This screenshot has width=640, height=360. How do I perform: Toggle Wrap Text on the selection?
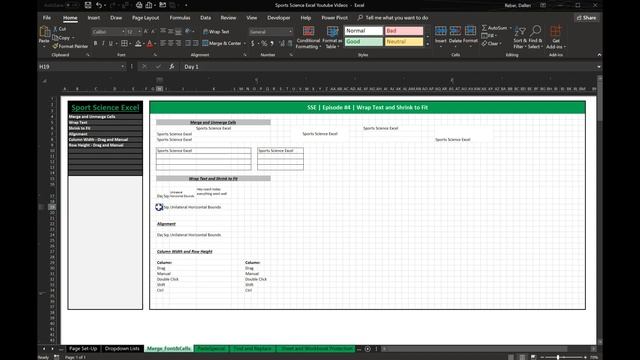tap(216, 31)
